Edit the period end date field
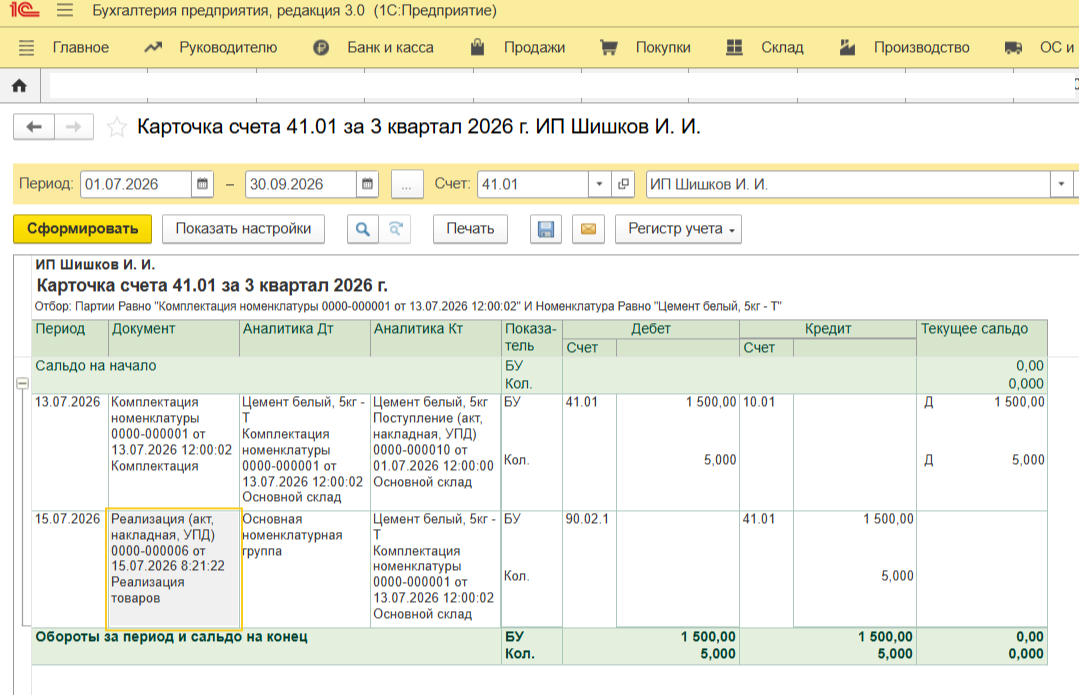Screen dimensions: 1079x695 [301, 184]
